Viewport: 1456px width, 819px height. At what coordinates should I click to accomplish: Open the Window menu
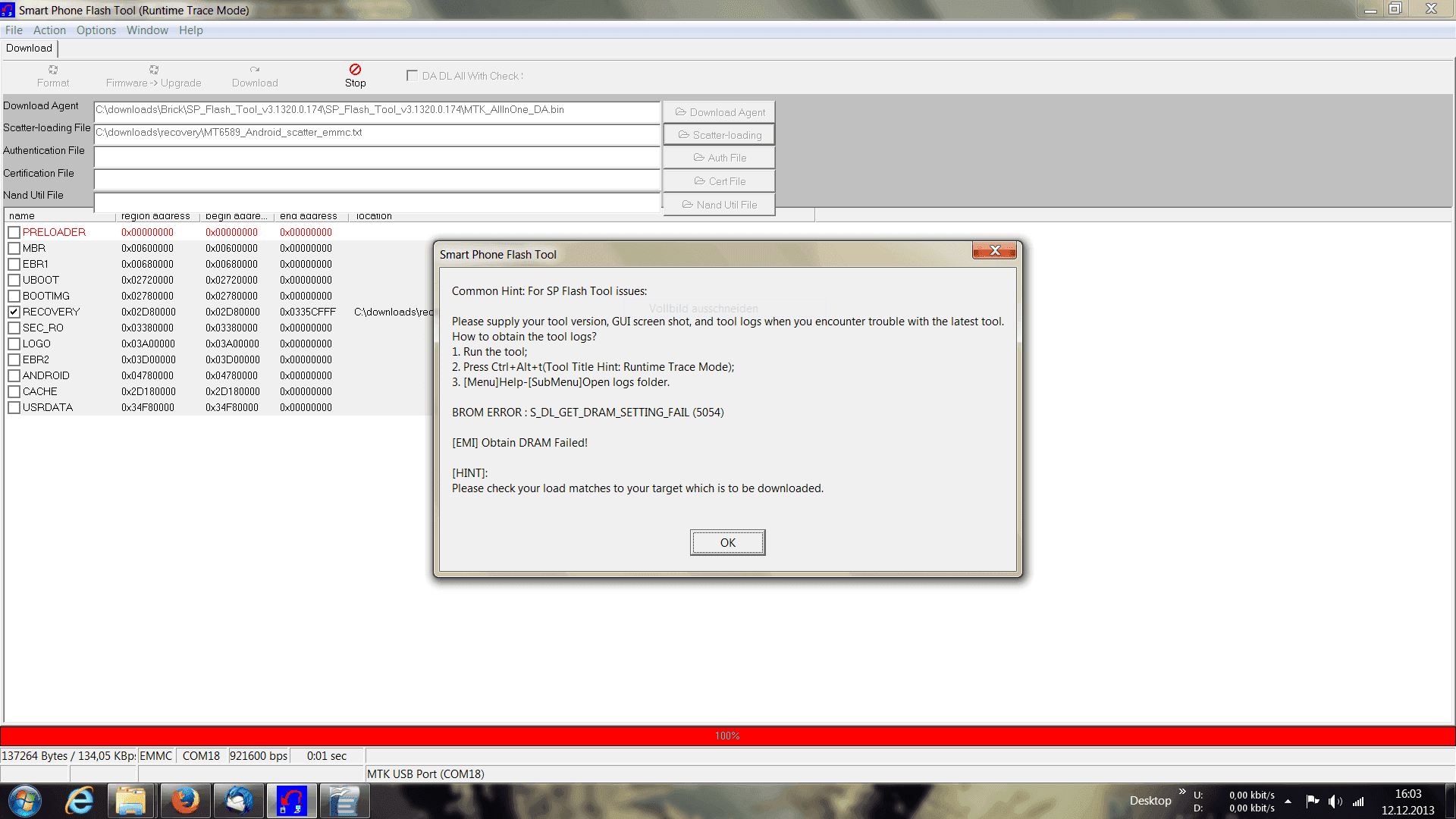coord(147,30)
